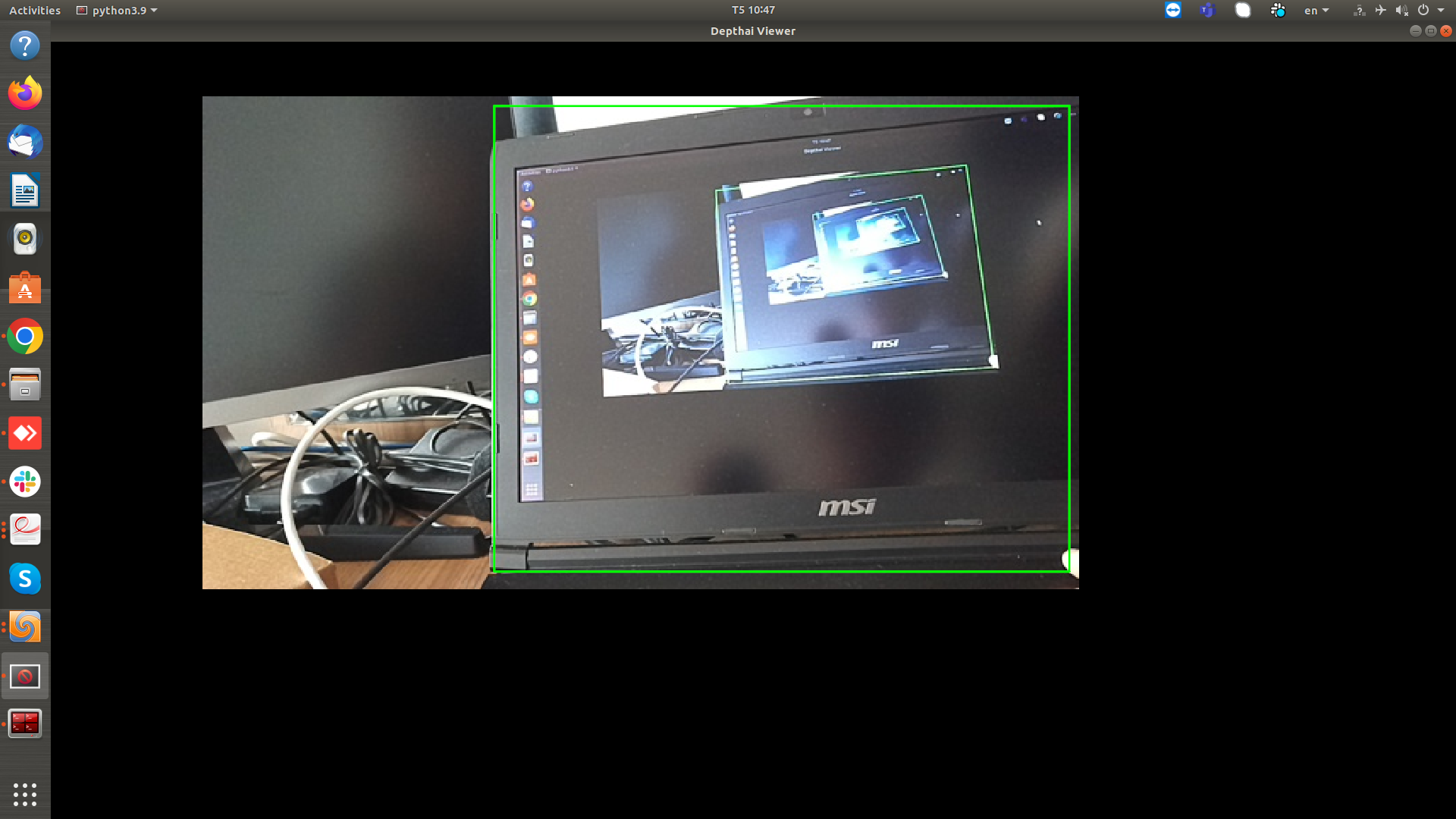Open the Activities overview
This screenshot has height=819, width=1456.
34,10
